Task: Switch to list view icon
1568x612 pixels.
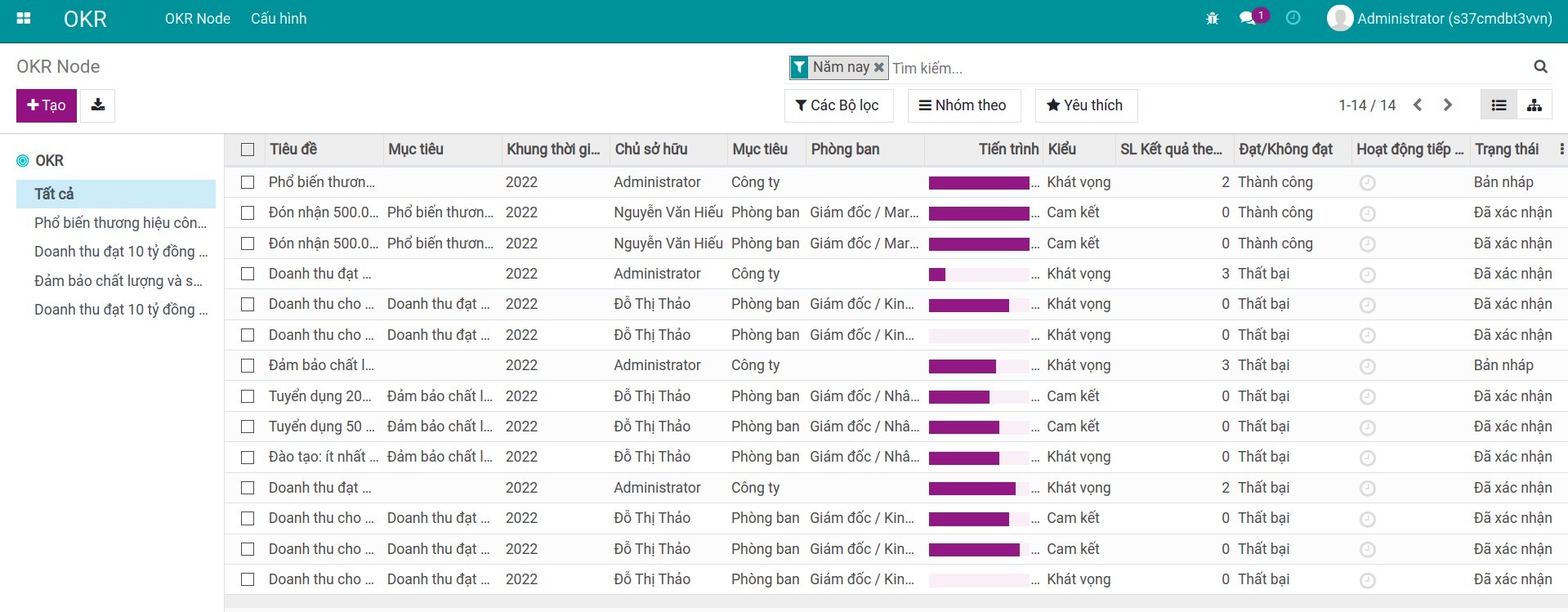Action: coord(1499,105)
